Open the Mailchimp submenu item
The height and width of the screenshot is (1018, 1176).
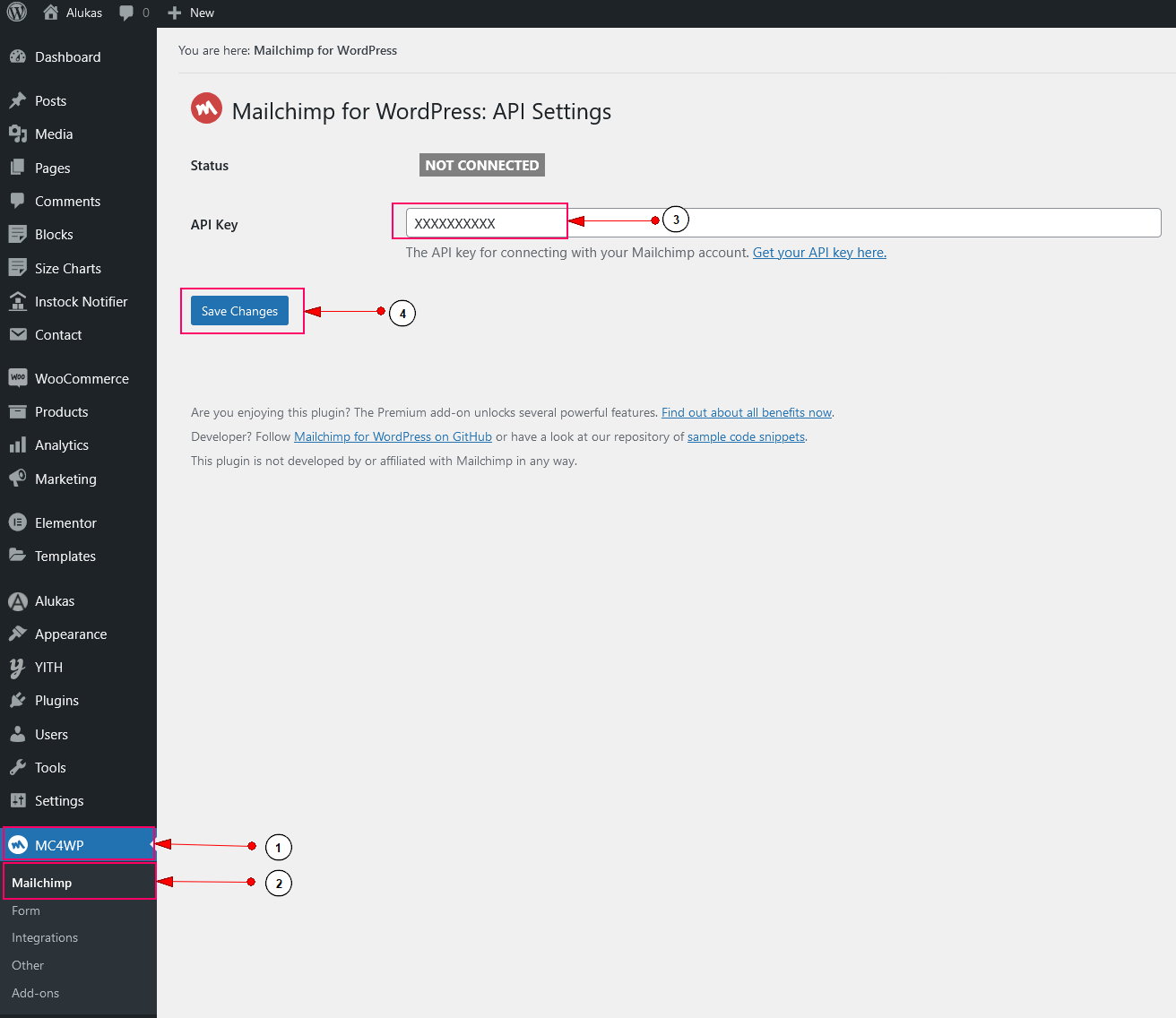point(42,883)
